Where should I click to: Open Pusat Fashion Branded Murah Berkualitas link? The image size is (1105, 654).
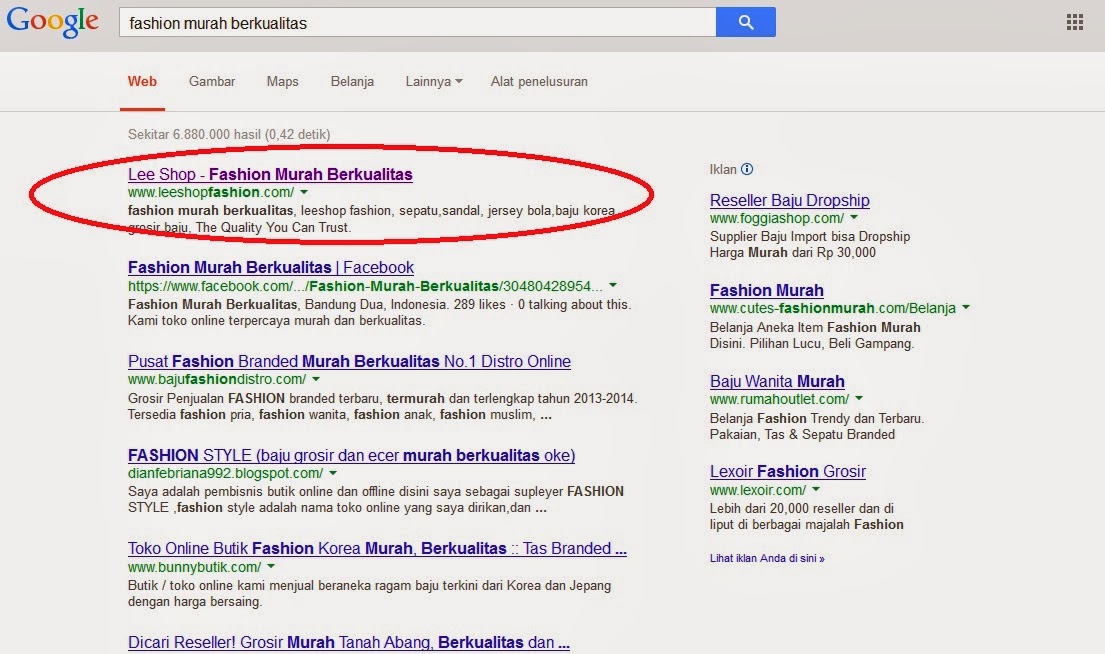349,362
